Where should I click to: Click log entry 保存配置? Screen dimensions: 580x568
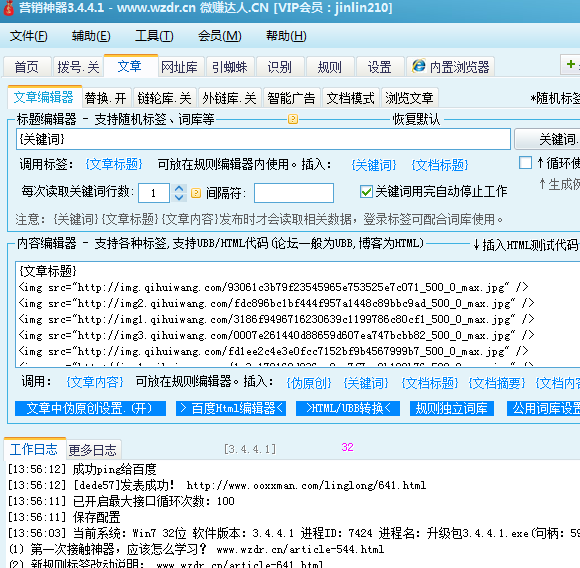tap(97, 517)
